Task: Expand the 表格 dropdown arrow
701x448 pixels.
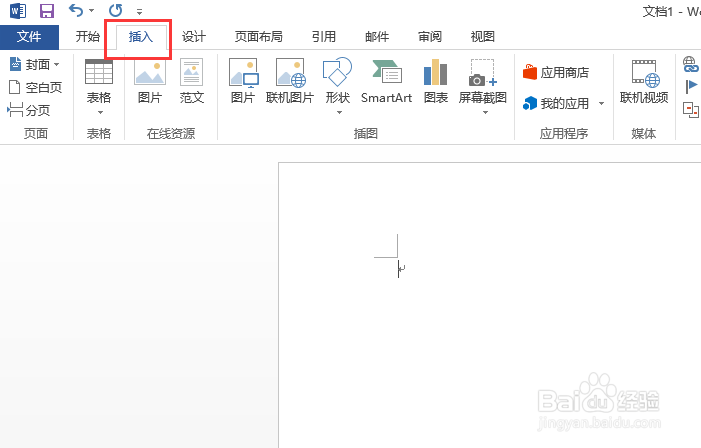Action: tap(100, 112)
